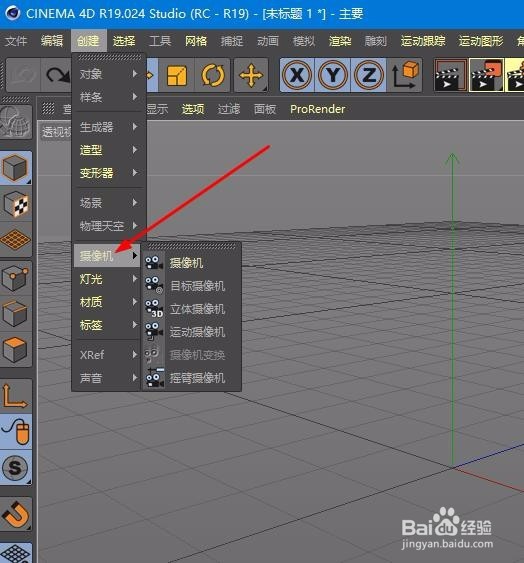The height and width of the screenshot is (563, 524).
Task: Open viewport 面板 menu
Action: coord(265,109)
